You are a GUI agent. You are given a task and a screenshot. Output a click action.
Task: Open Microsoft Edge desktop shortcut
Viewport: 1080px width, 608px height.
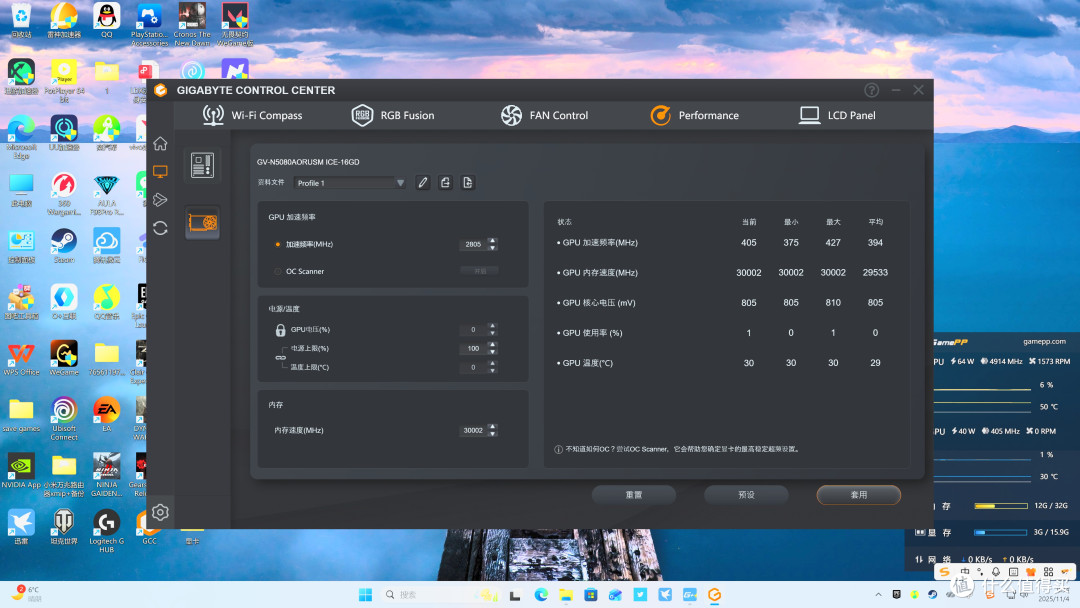21,137
